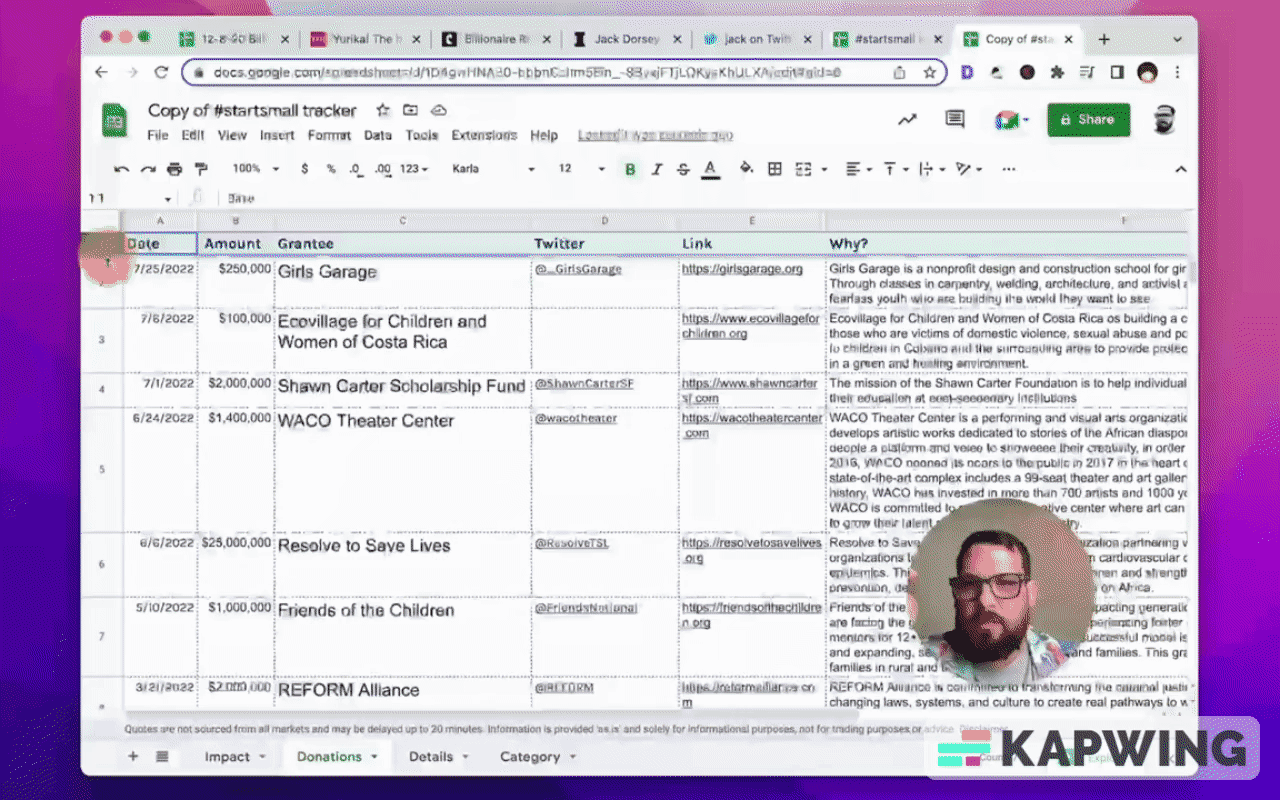Screen dimensions: 1280x800
Task: Toggle bold formatting
Action: tap(630, 169)
